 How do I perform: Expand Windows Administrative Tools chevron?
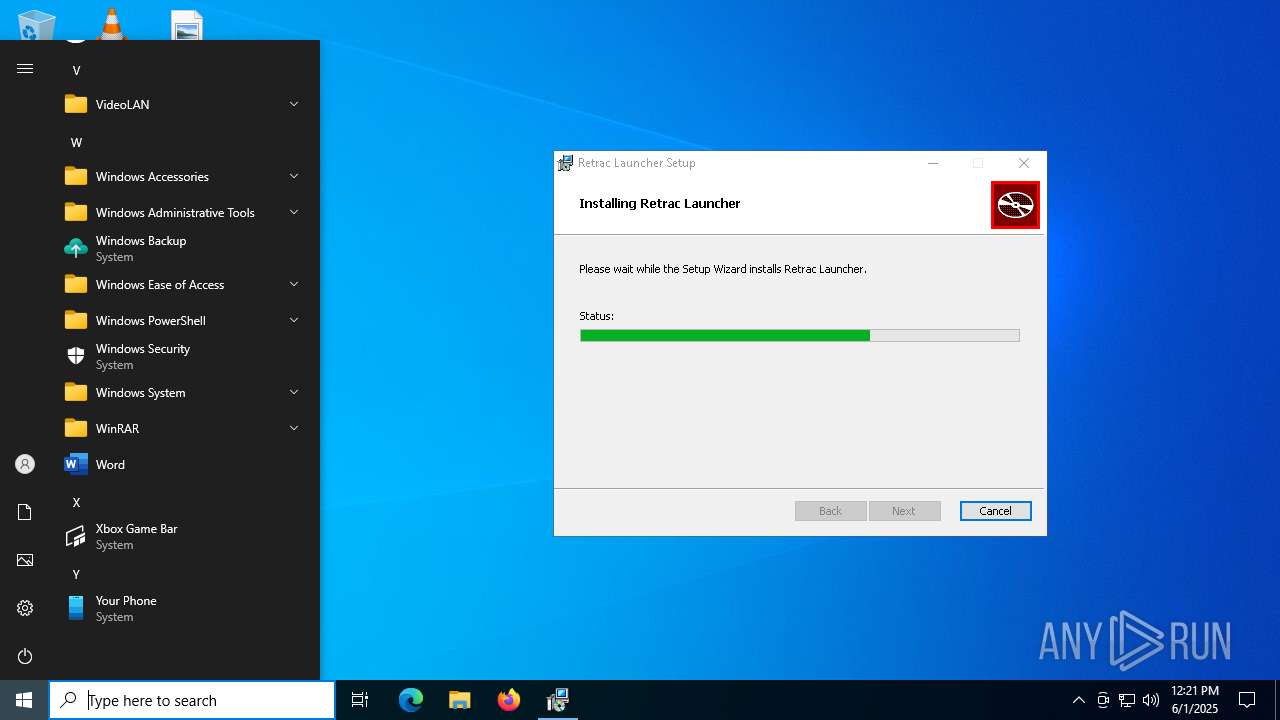coord(294,212)
